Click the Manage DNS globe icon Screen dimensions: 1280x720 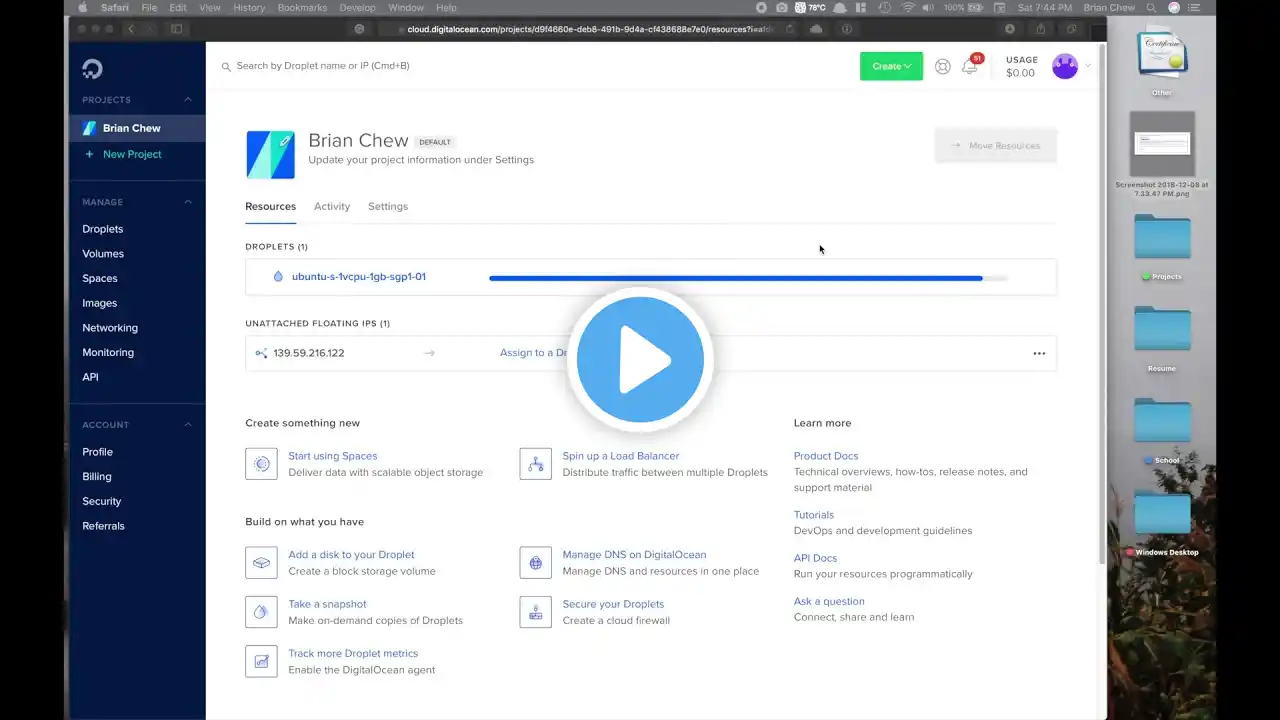pyautogui.click(x=535, y=563)
